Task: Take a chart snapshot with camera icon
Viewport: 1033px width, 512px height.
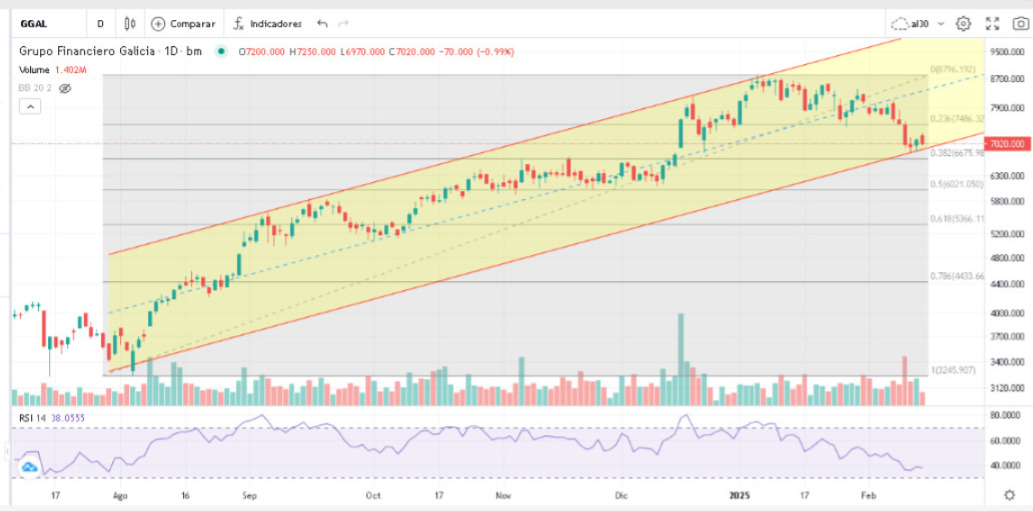Action: 1020,23
